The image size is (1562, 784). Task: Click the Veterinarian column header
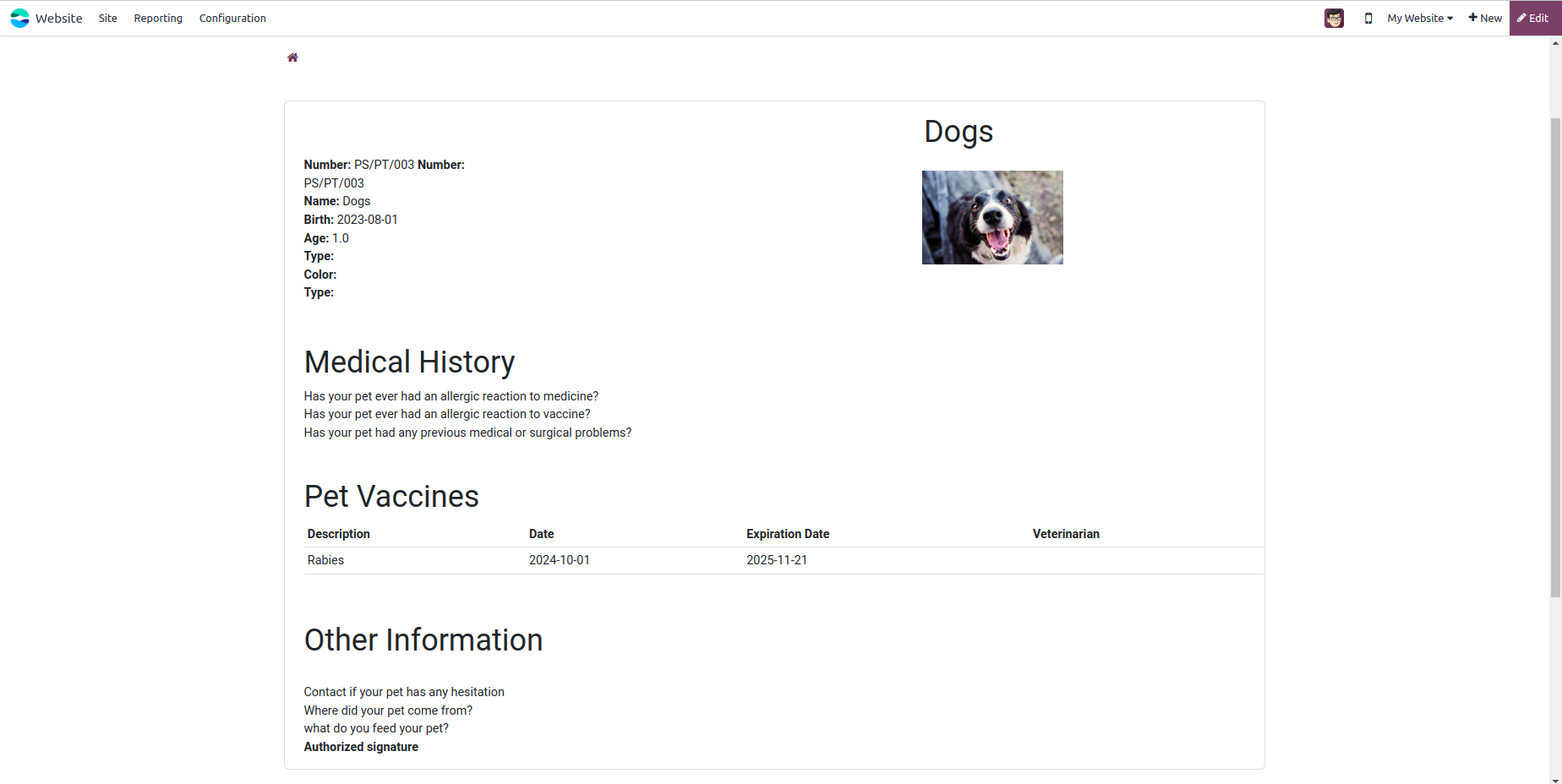(x=1066, y=534)
